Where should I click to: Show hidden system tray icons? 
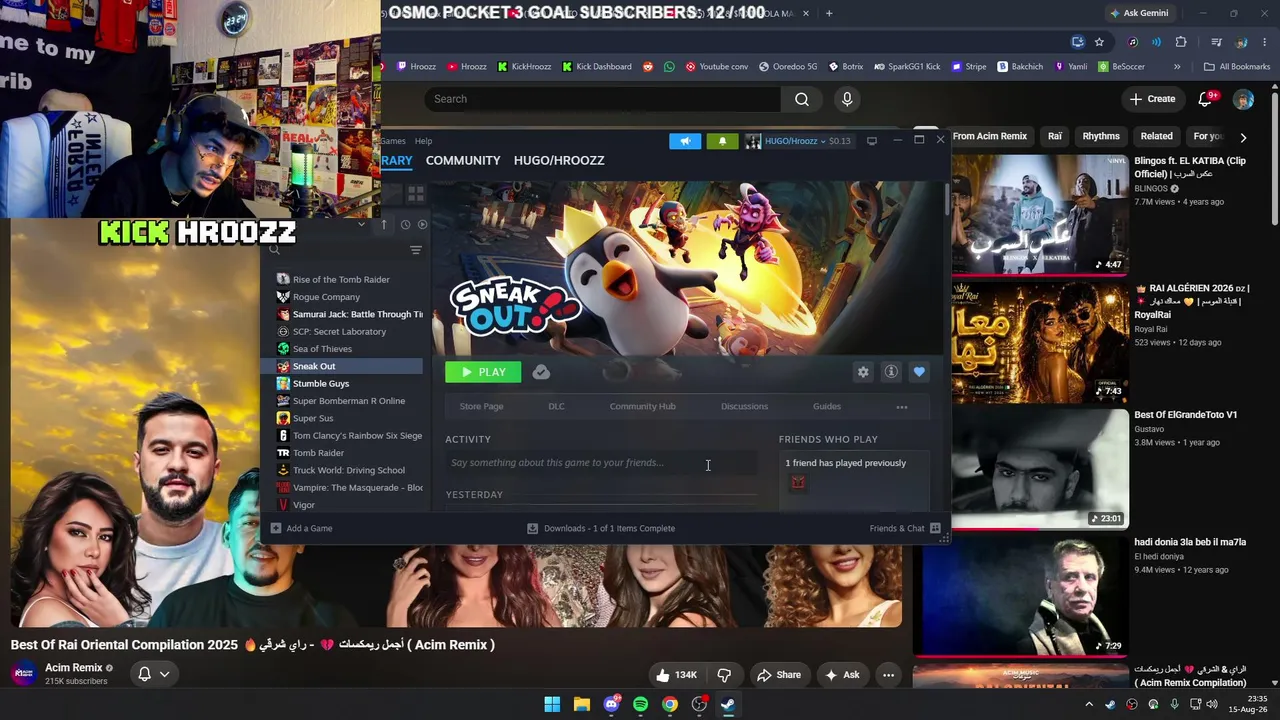pos(1089,704)
